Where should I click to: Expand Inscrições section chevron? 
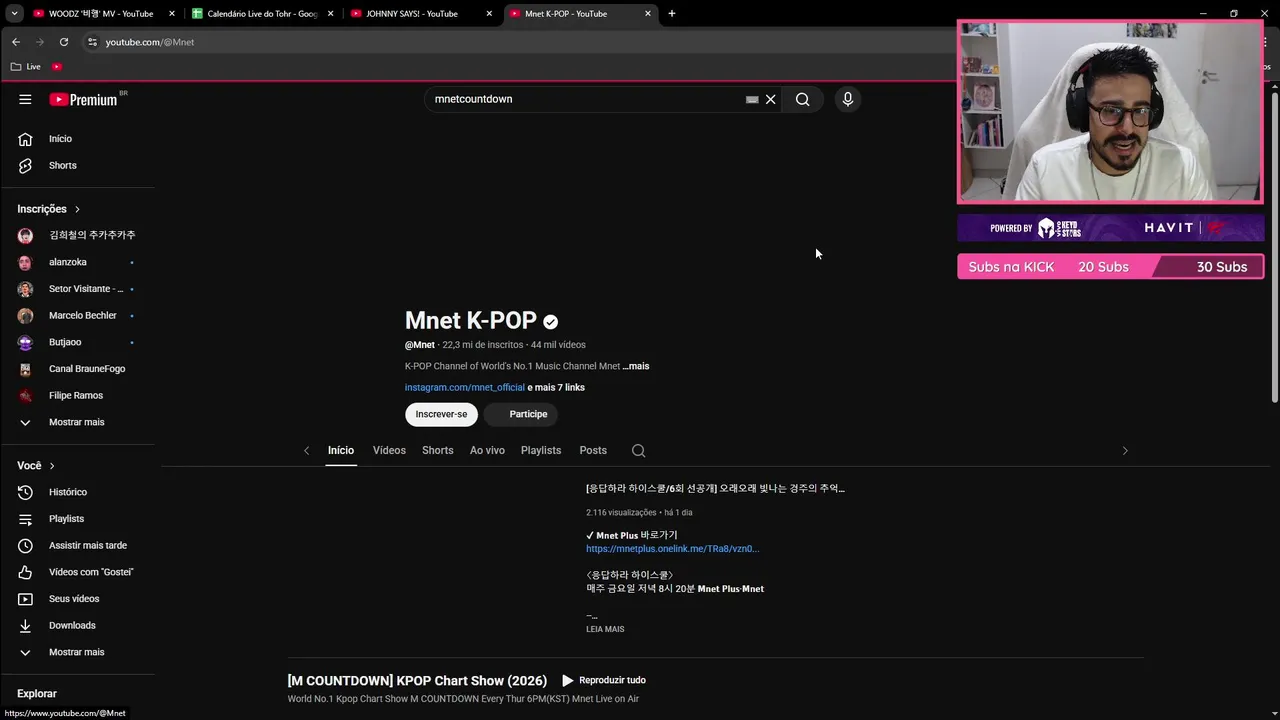pyautogui.click(x=77, y=209)
